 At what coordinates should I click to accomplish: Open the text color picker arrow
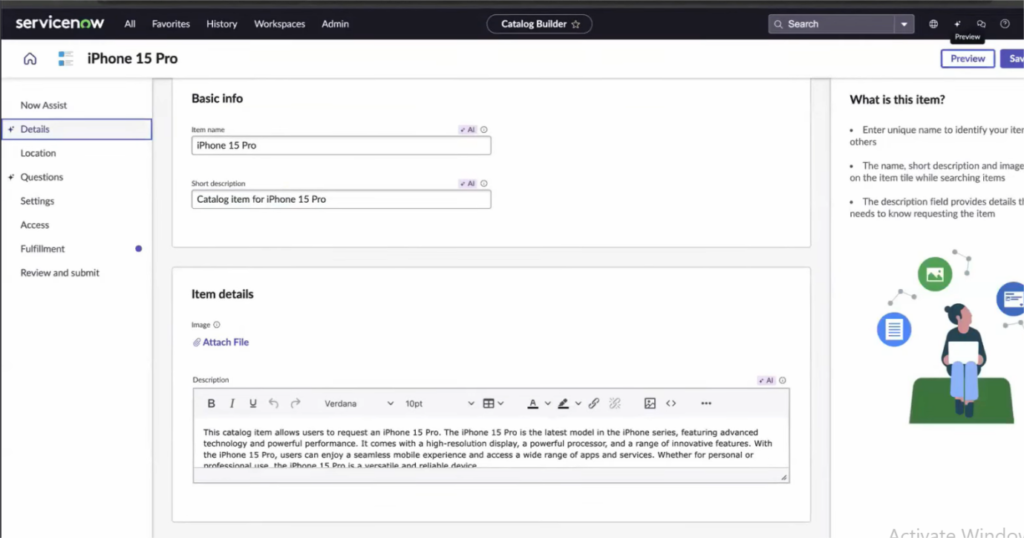click(x=547, y=404)
